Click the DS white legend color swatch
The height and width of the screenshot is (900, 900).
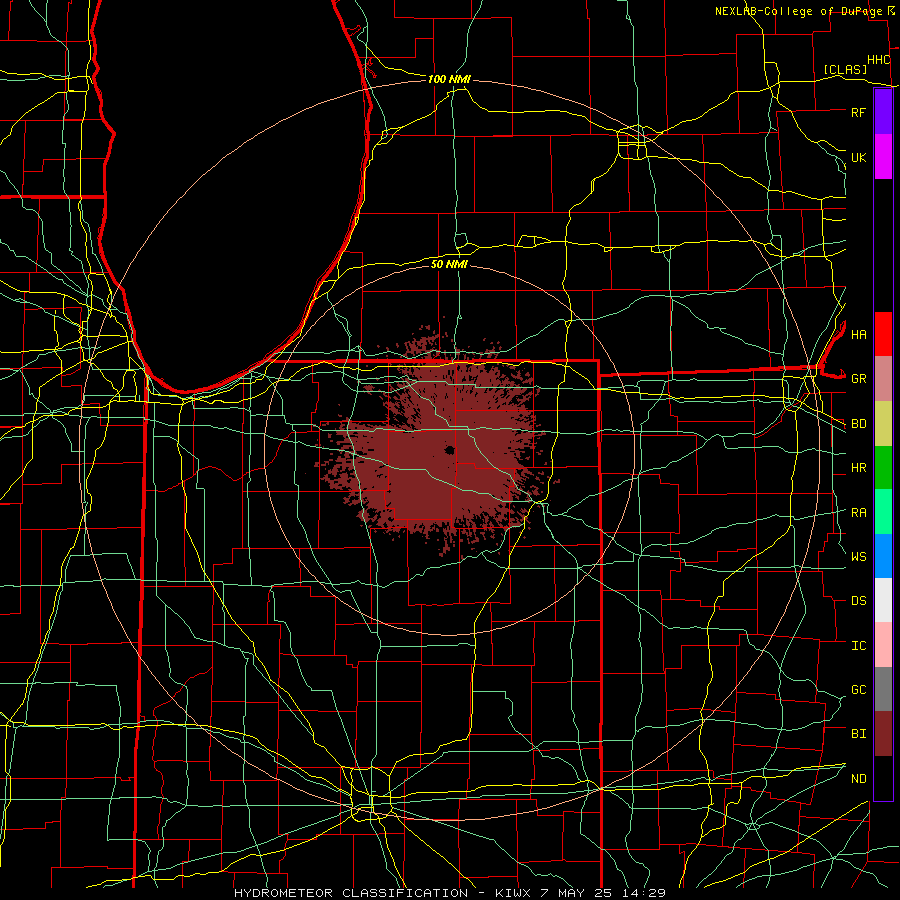click(883, 600)
